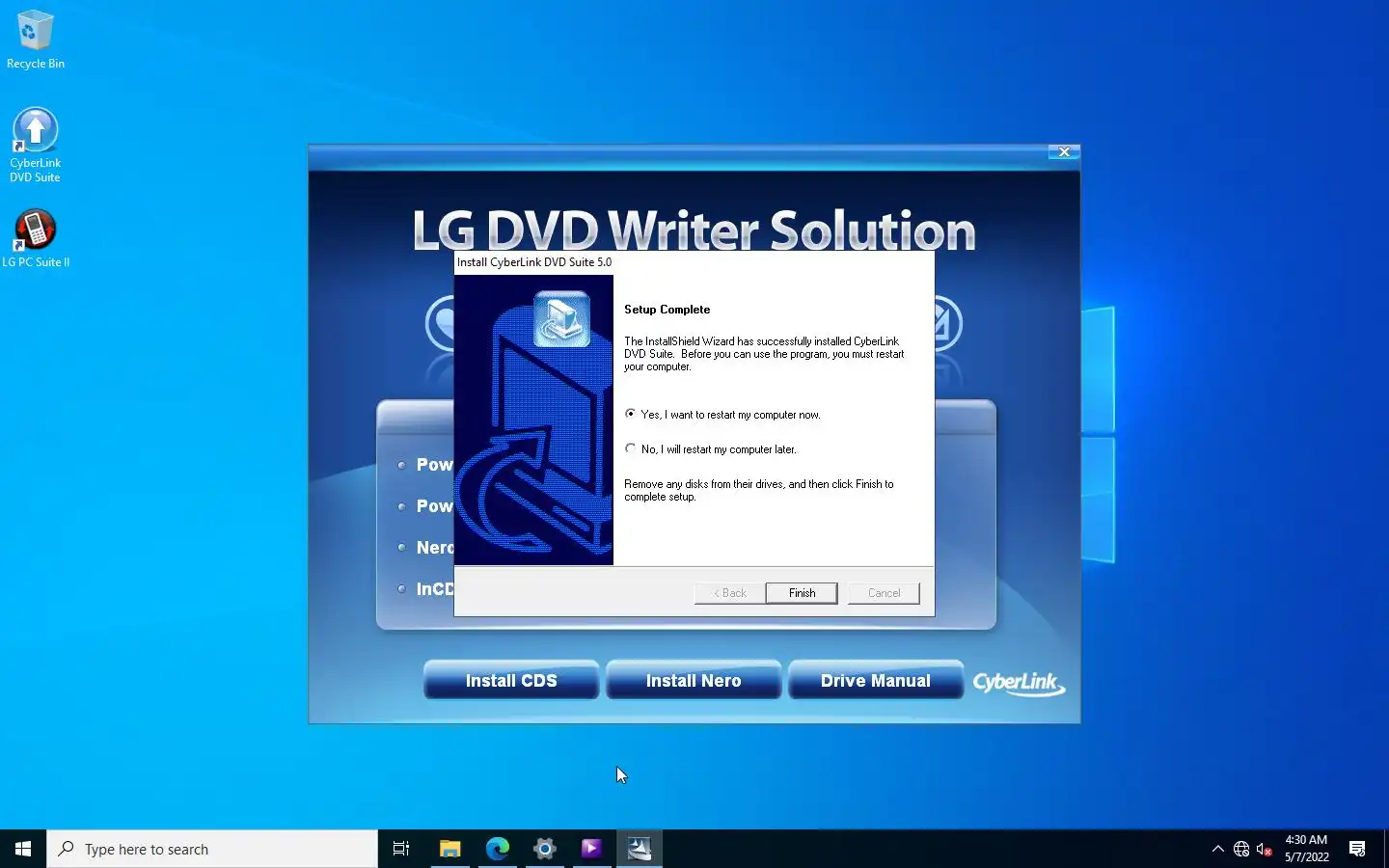Image resolution: width=1389 pixels, height=868 pixels.
Task: Show hidden system tray icons
Action: (1217, 849)
